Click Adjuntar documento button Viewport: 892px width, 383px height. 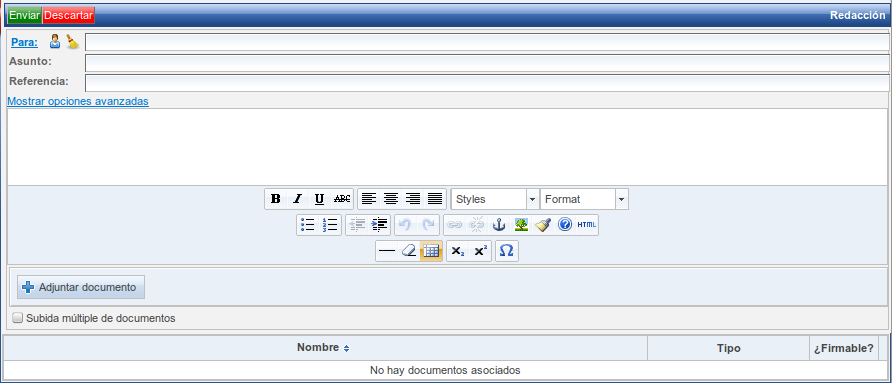81,287
